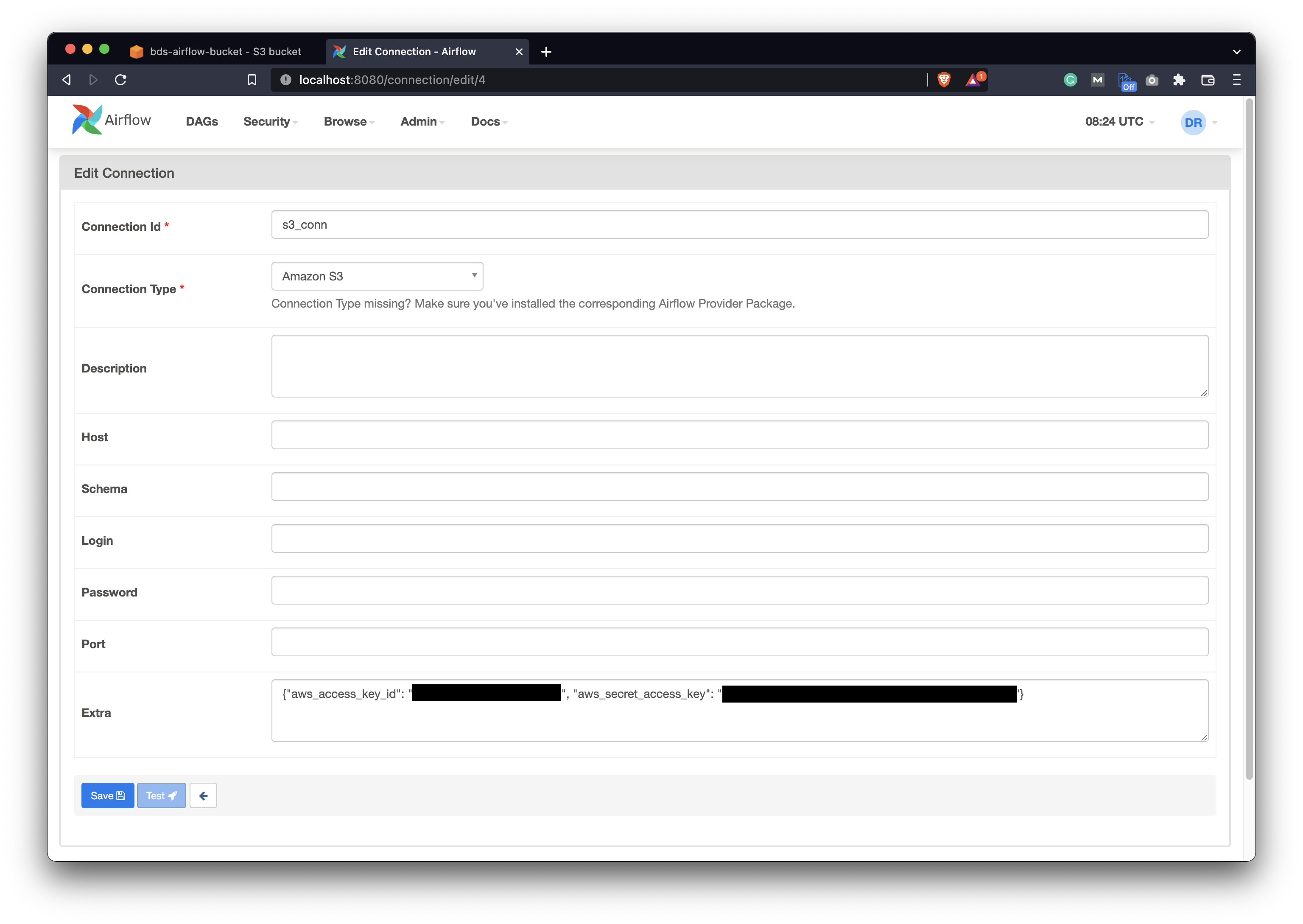This screenshot has width=1303, height=924.
Task: Click the Save button
Action: [x=107, y=795]
